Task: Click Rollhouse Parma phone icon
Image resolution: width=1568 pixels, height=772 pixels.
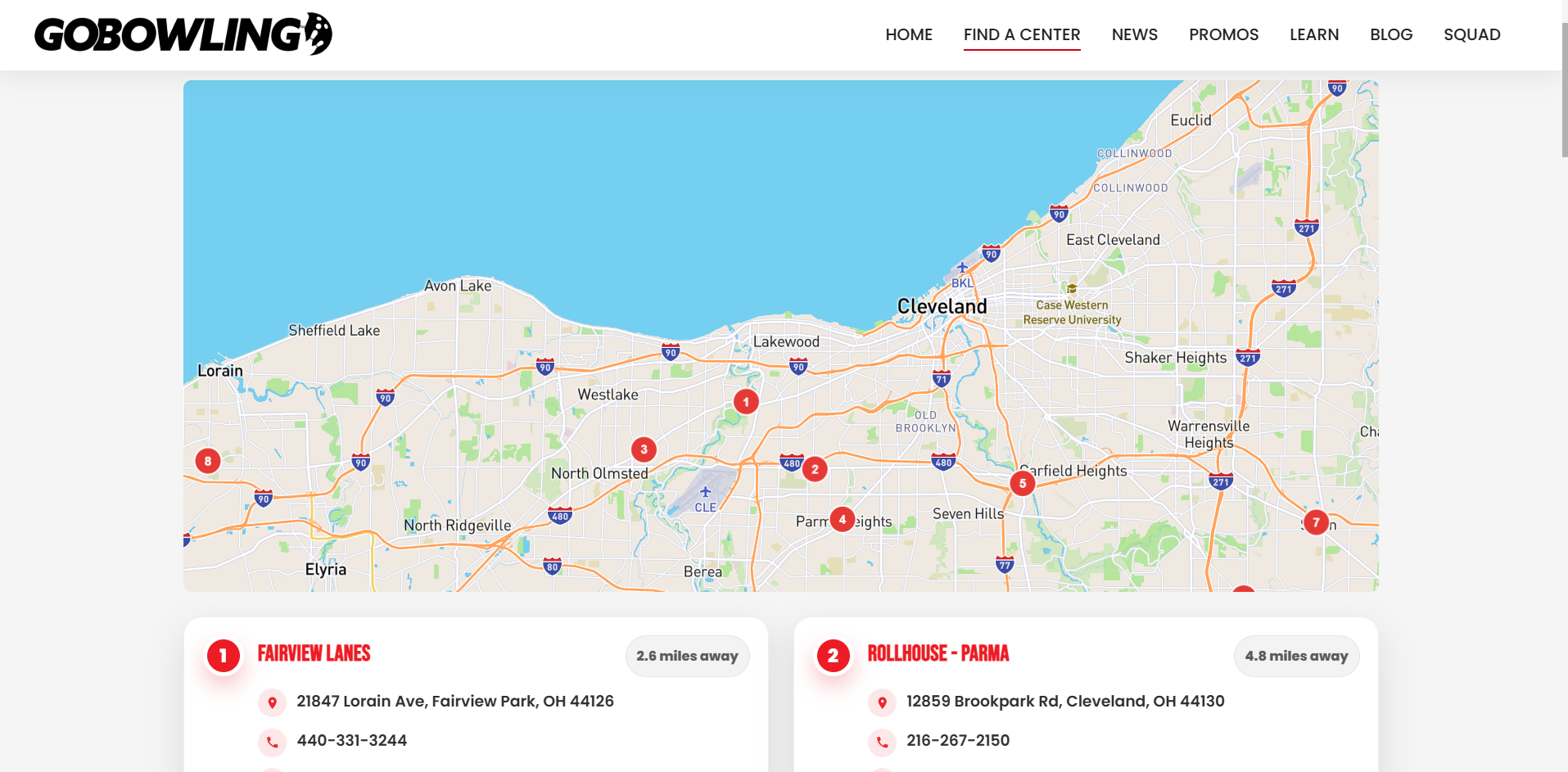Action: point(882,742)
